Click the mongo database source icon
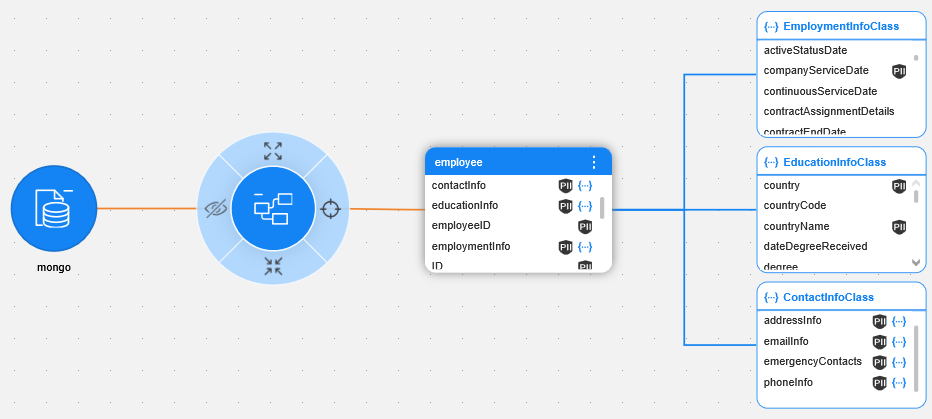This screenshot has width=932, height=419. coord(53,209)
